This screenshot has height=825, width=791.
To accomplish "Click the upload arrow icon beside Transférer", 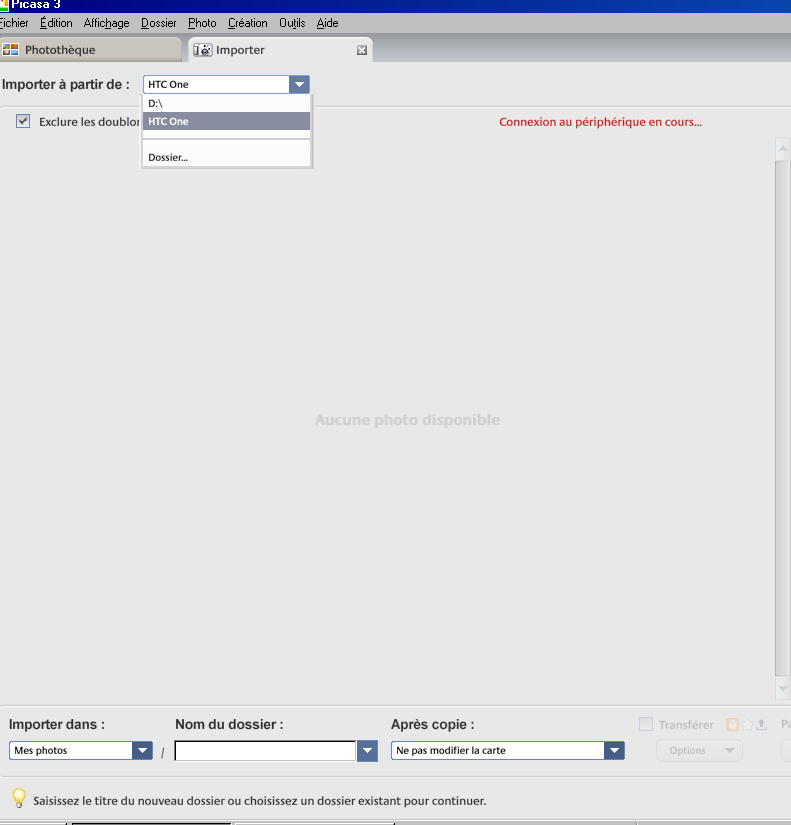I will [761, 725].
